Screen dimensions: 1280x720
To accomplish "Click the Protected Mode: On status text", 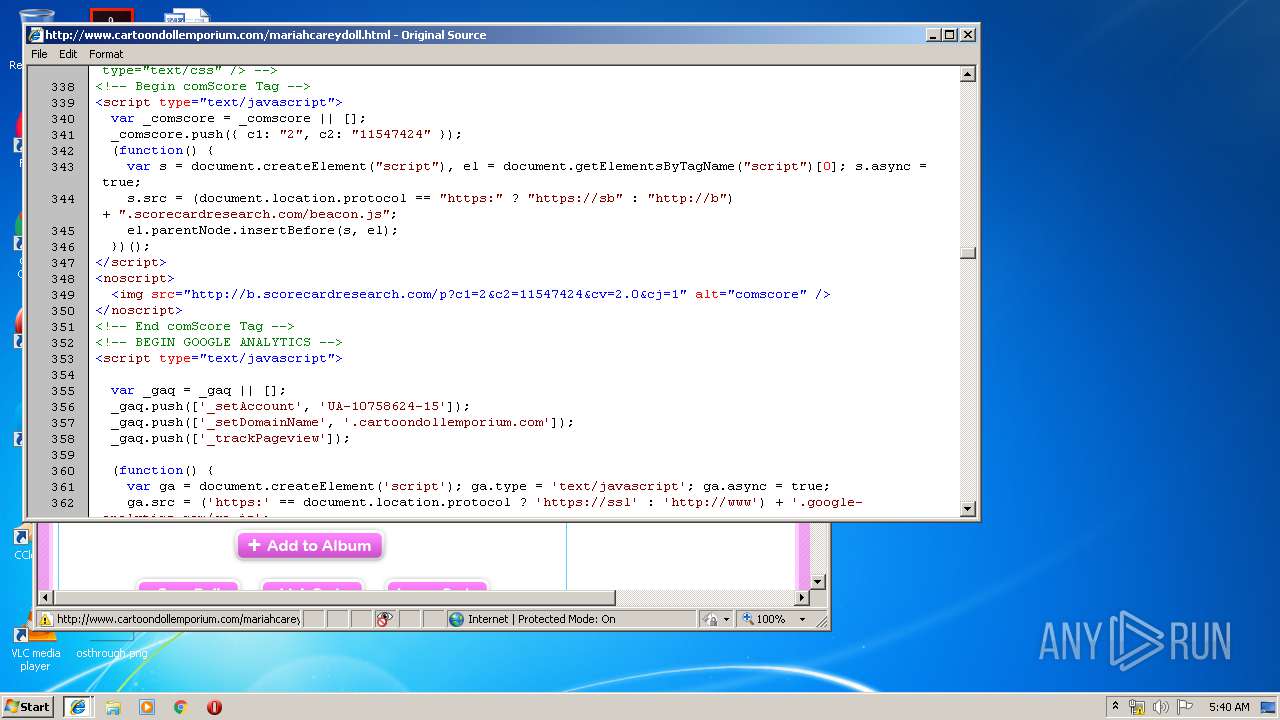I will (x=566, y=619).
